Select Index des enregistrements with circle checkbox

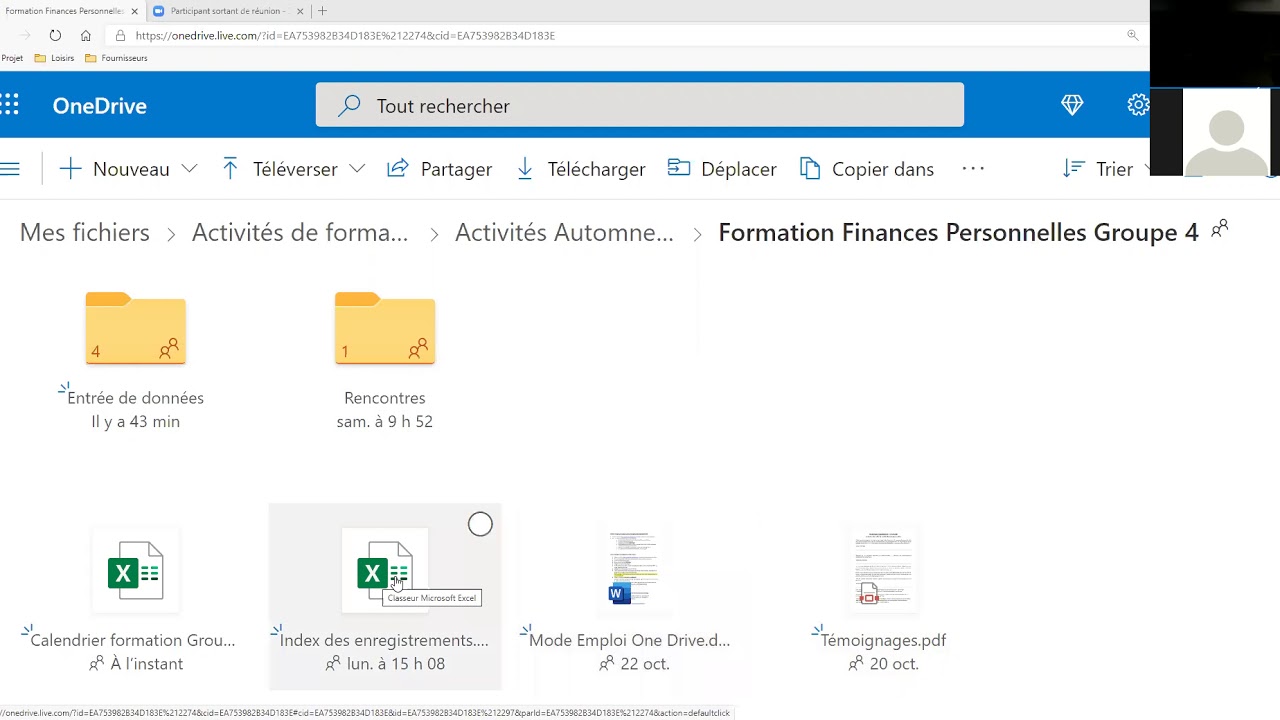480,524
